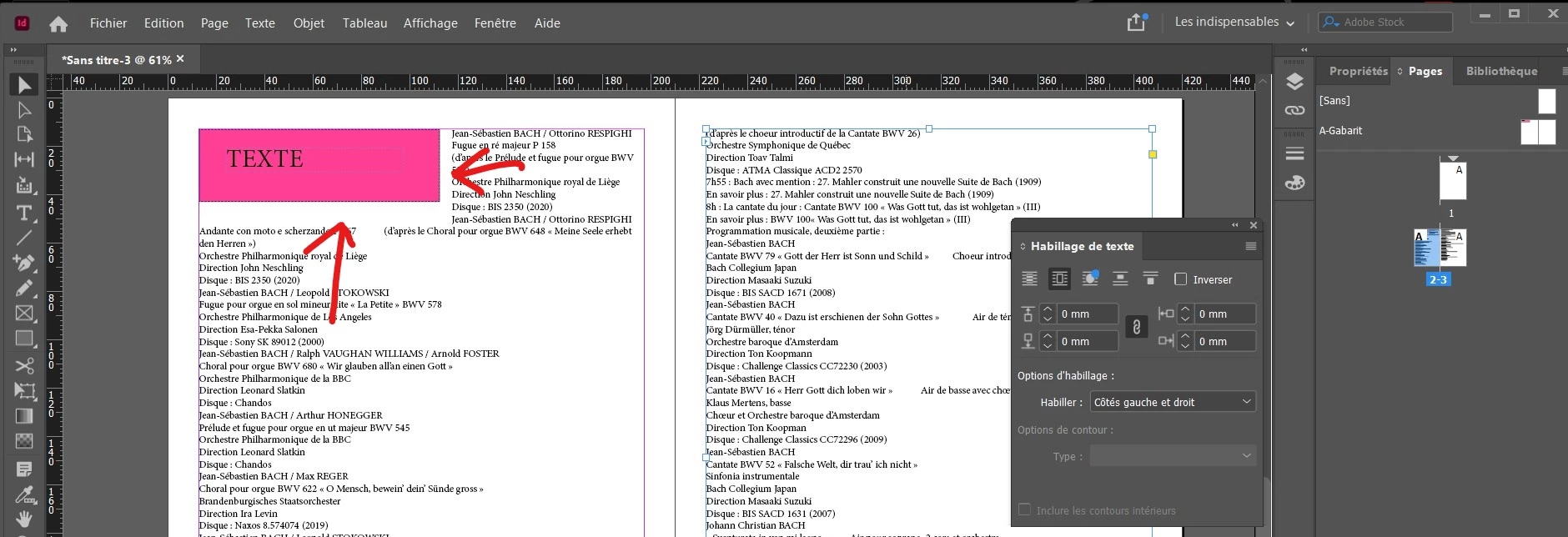Select the Selection tool arrow
This screenshot has width=1568, height=537.
pos(24,85)
